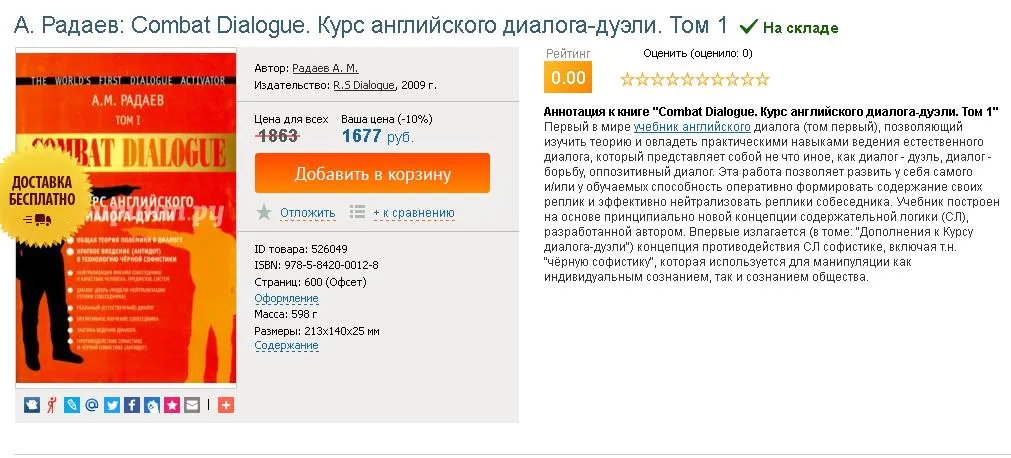
Task: Click the first dark blue share icon
Action: (x=31, y=405)
